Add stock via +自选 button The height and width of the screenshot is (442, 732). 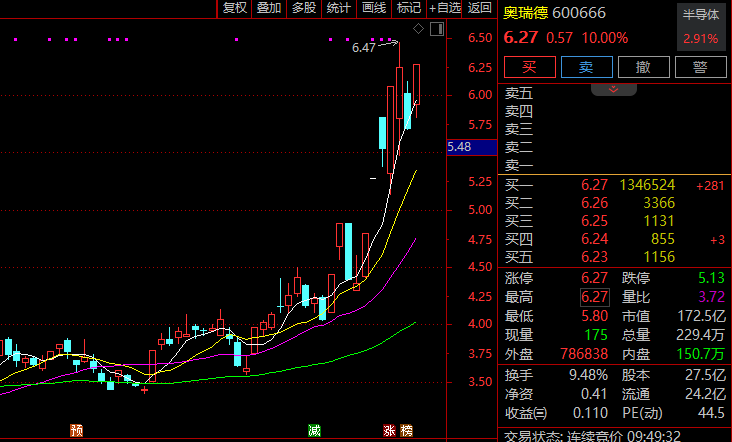[445, 8]
